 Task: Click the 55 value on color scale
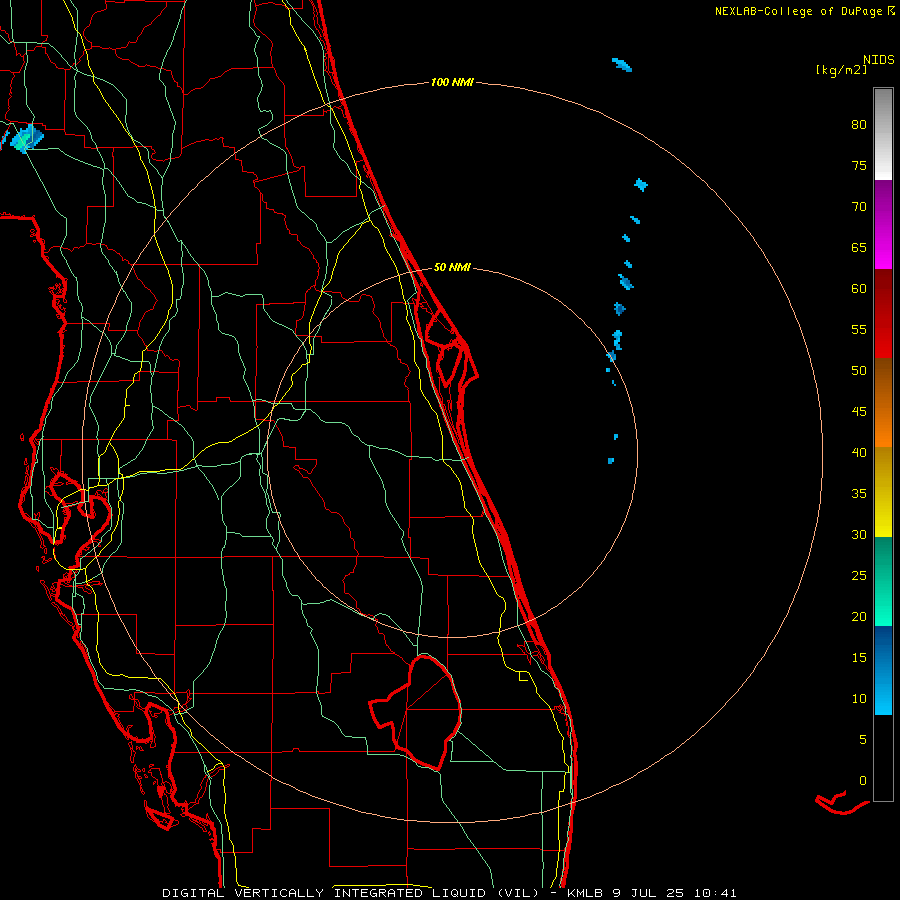pyautogui.click(x=859, y=329)
